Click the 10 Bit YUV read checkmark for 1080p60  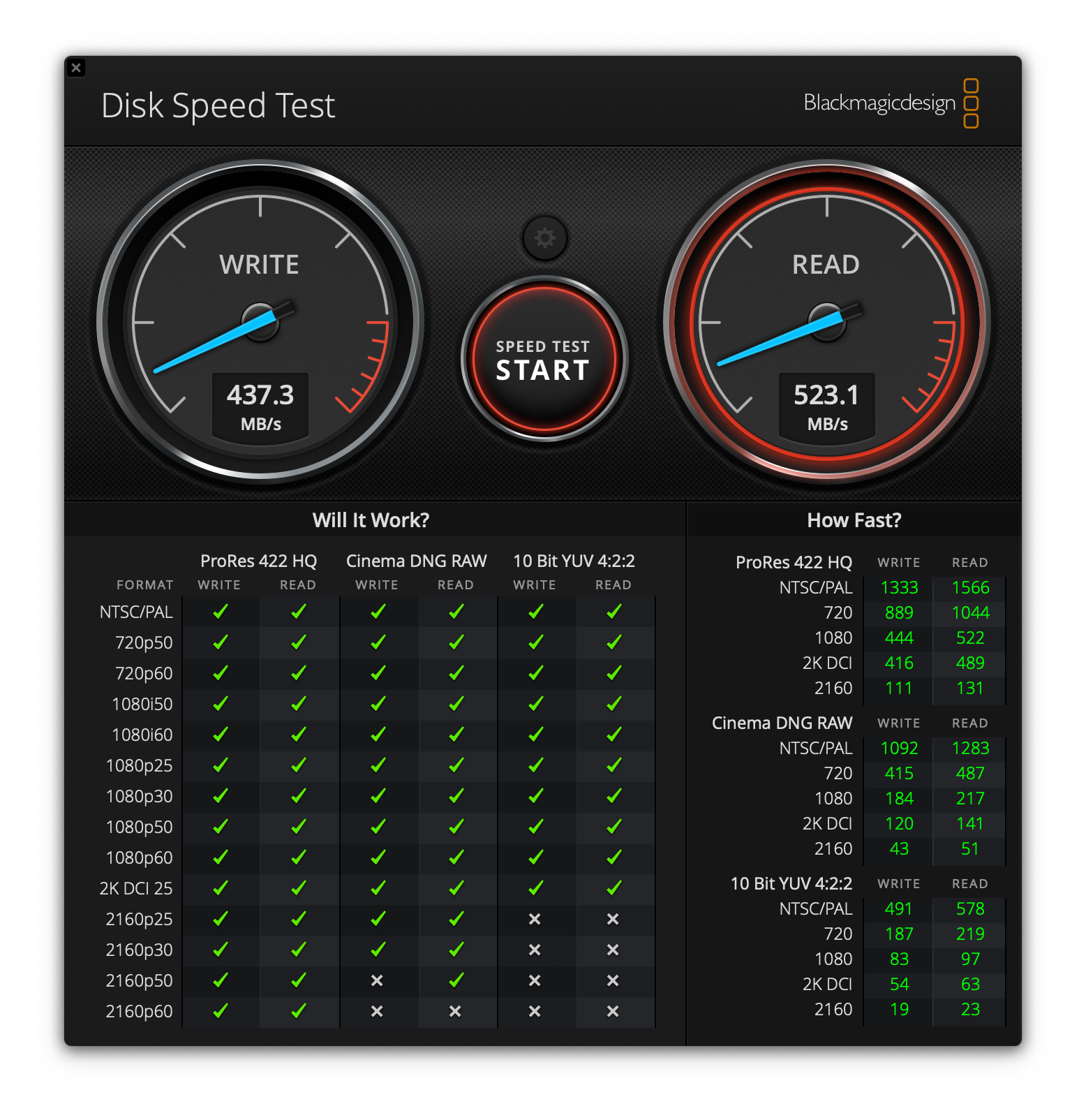point(614,857)
